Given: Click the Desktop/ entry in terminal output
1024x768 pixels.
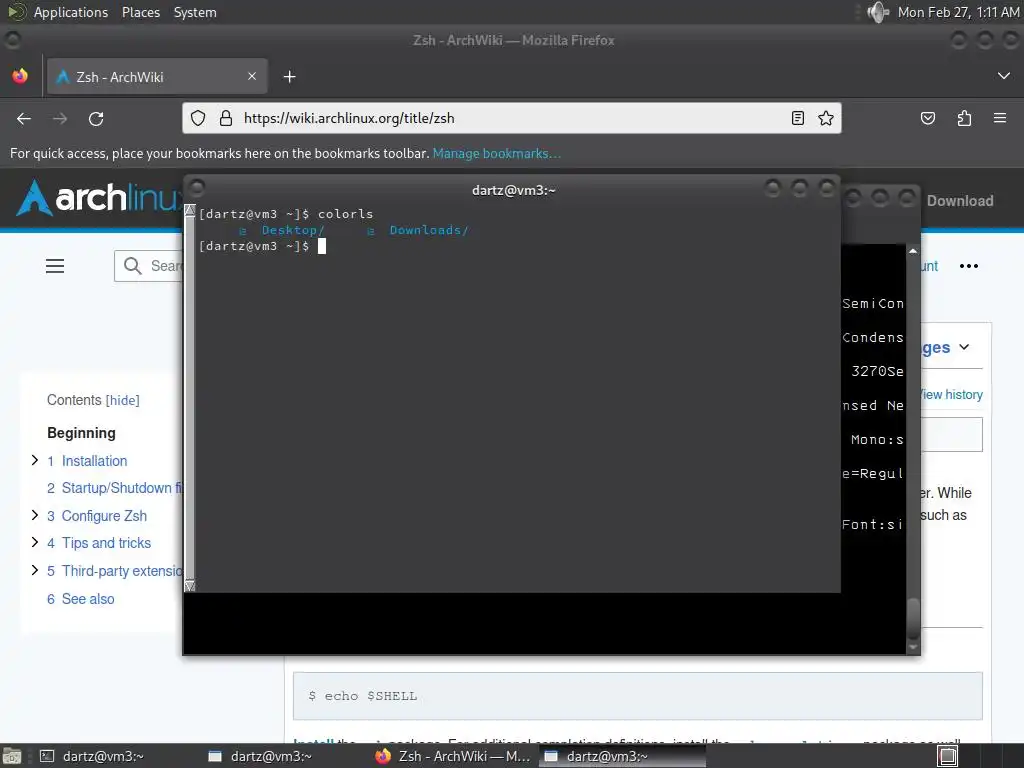Looking at the screenshot, I should point(293,230).
